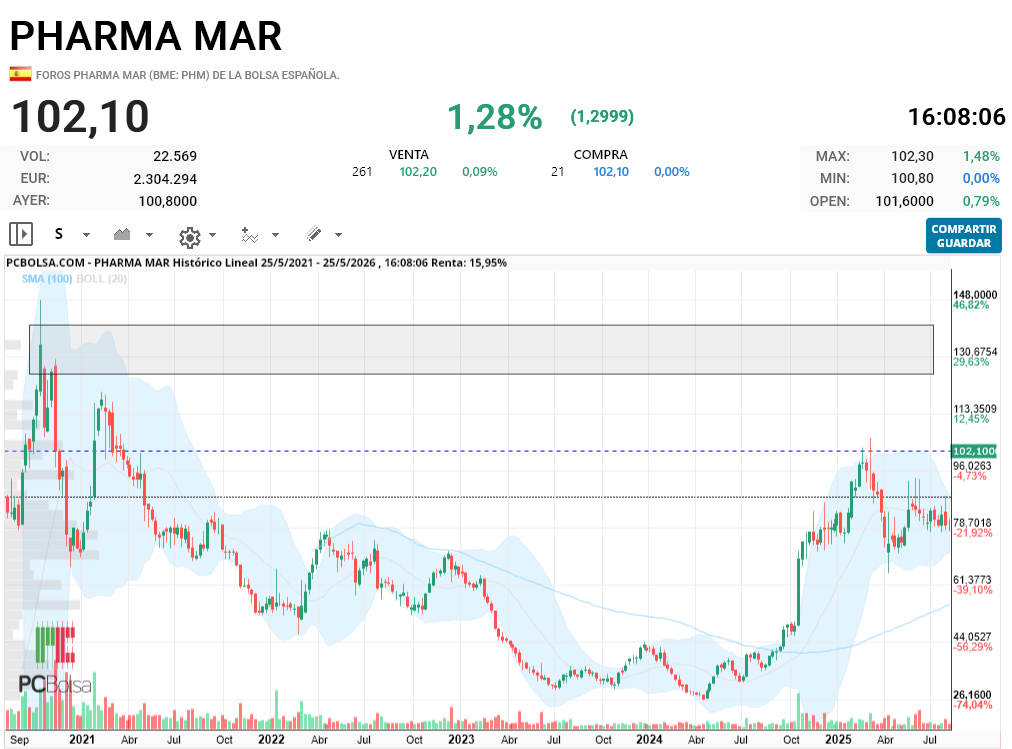Click the 2022 label on time axis
The image size is (1012, 749).
(271, 739)
